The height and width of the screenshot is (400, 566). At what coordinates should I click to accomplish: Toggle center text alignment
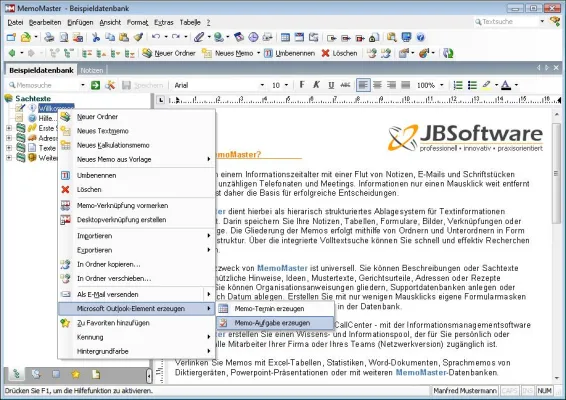[377, 85]
